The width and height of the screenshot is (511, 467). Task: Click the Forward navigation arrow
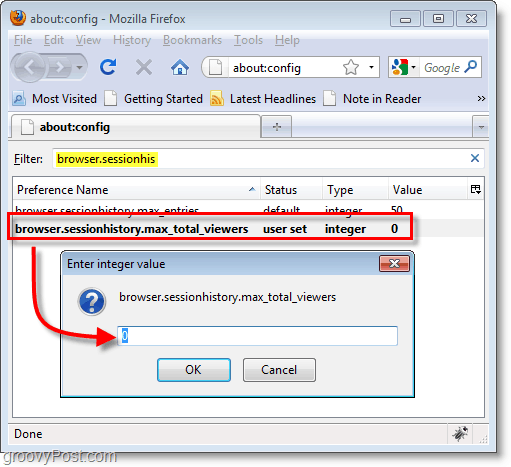point(60,68)
